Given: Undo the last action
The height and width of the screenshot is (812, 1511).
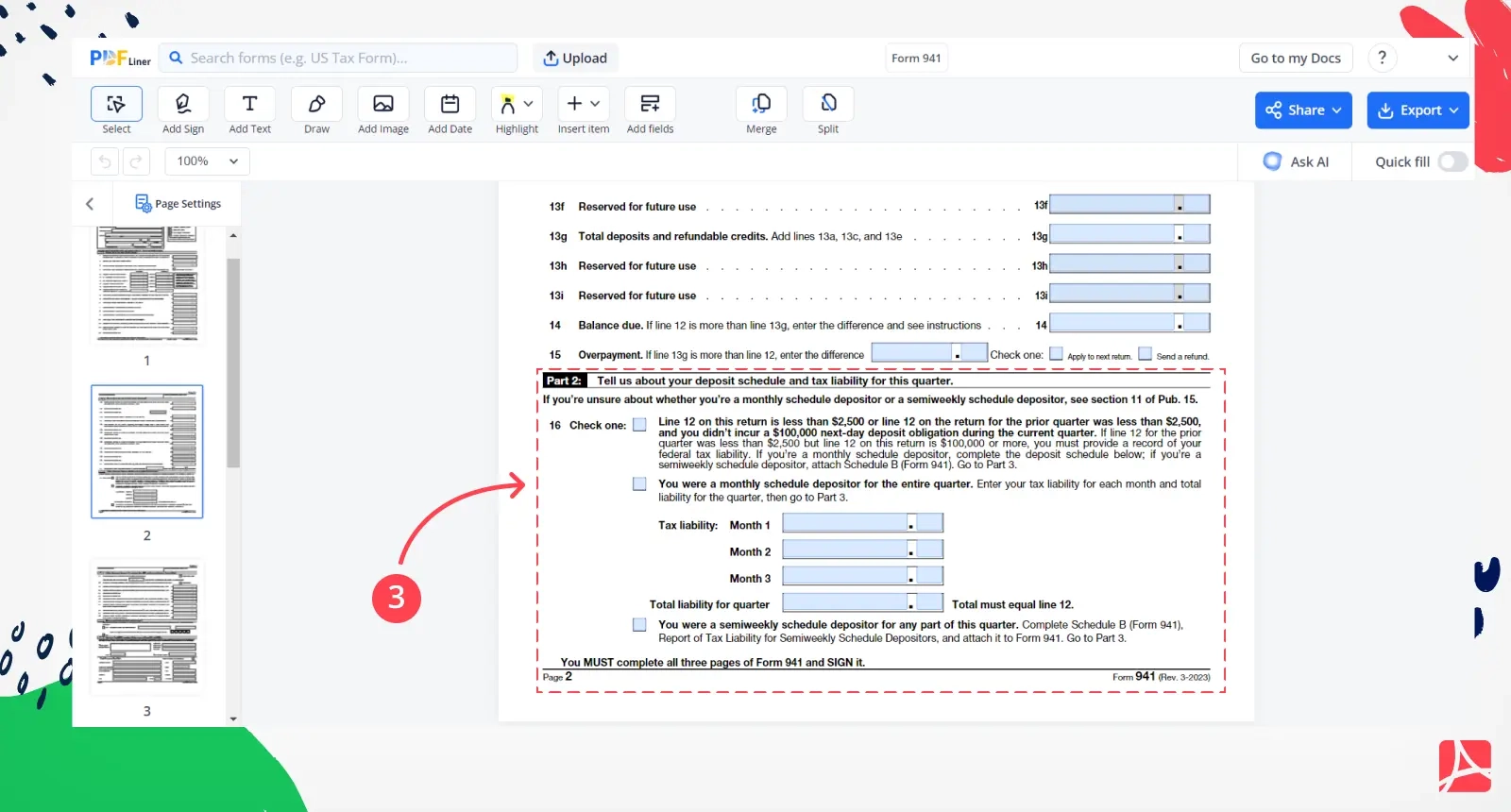Looking at the screenshot, I should 105,161.
